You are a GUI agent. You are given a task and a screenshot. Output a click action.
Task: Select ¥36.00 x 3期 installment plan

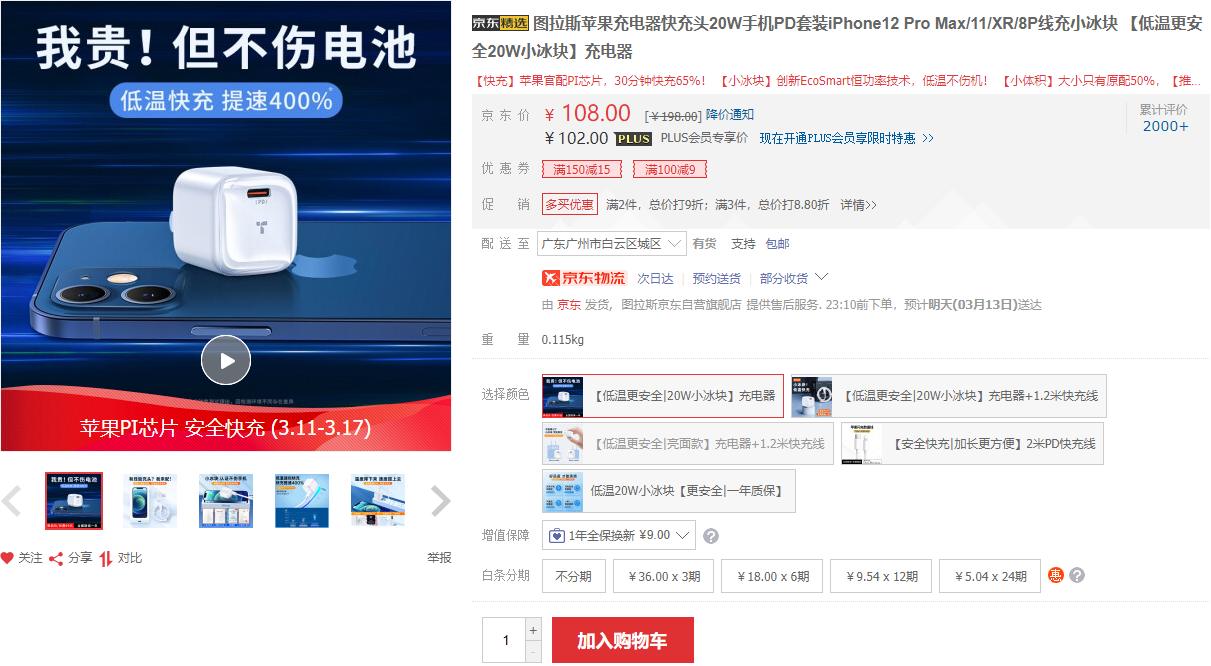(x=664, y=576)
